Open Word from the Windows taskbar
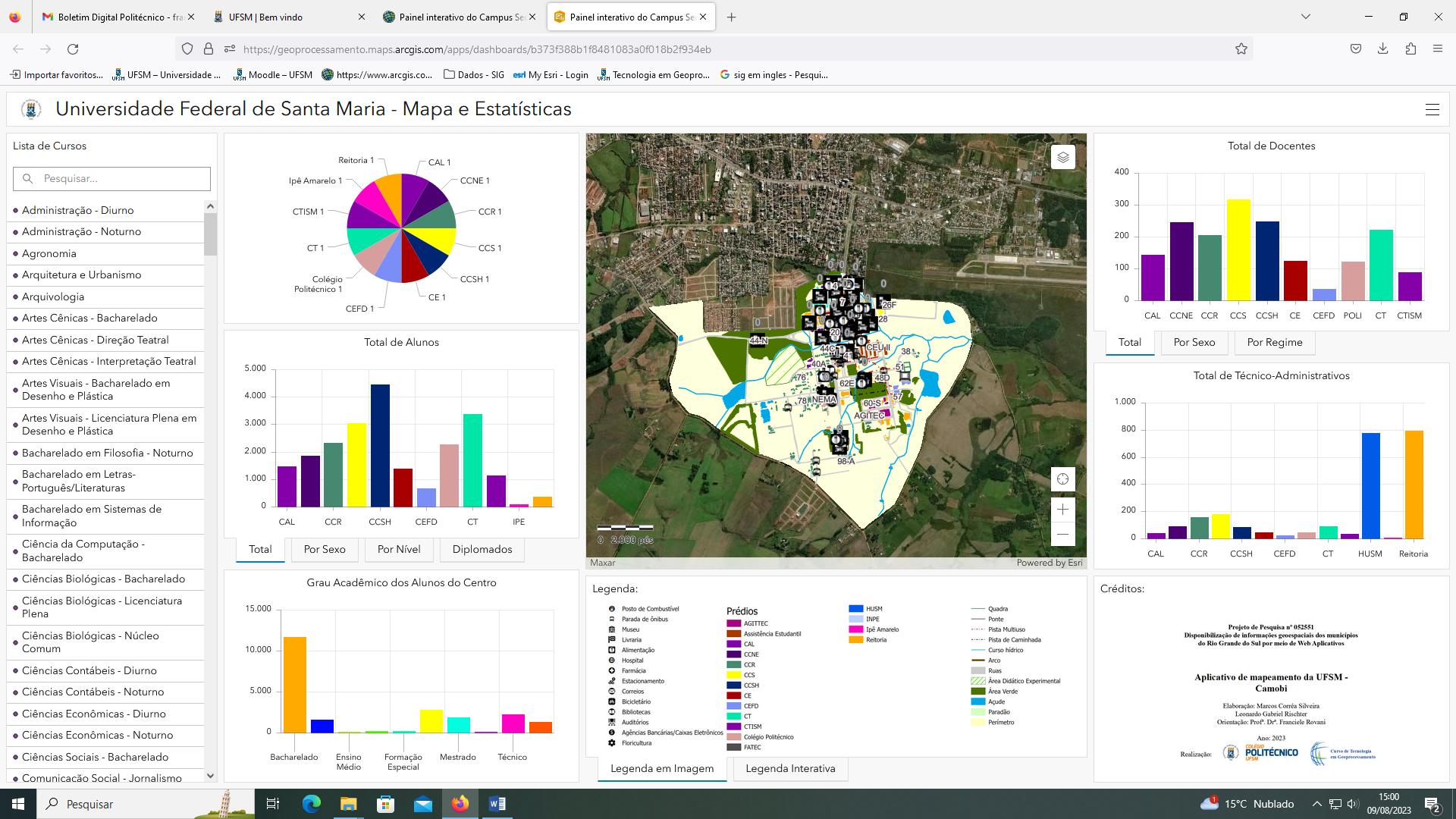The image size is (1456, 819). tap(497, 804)
